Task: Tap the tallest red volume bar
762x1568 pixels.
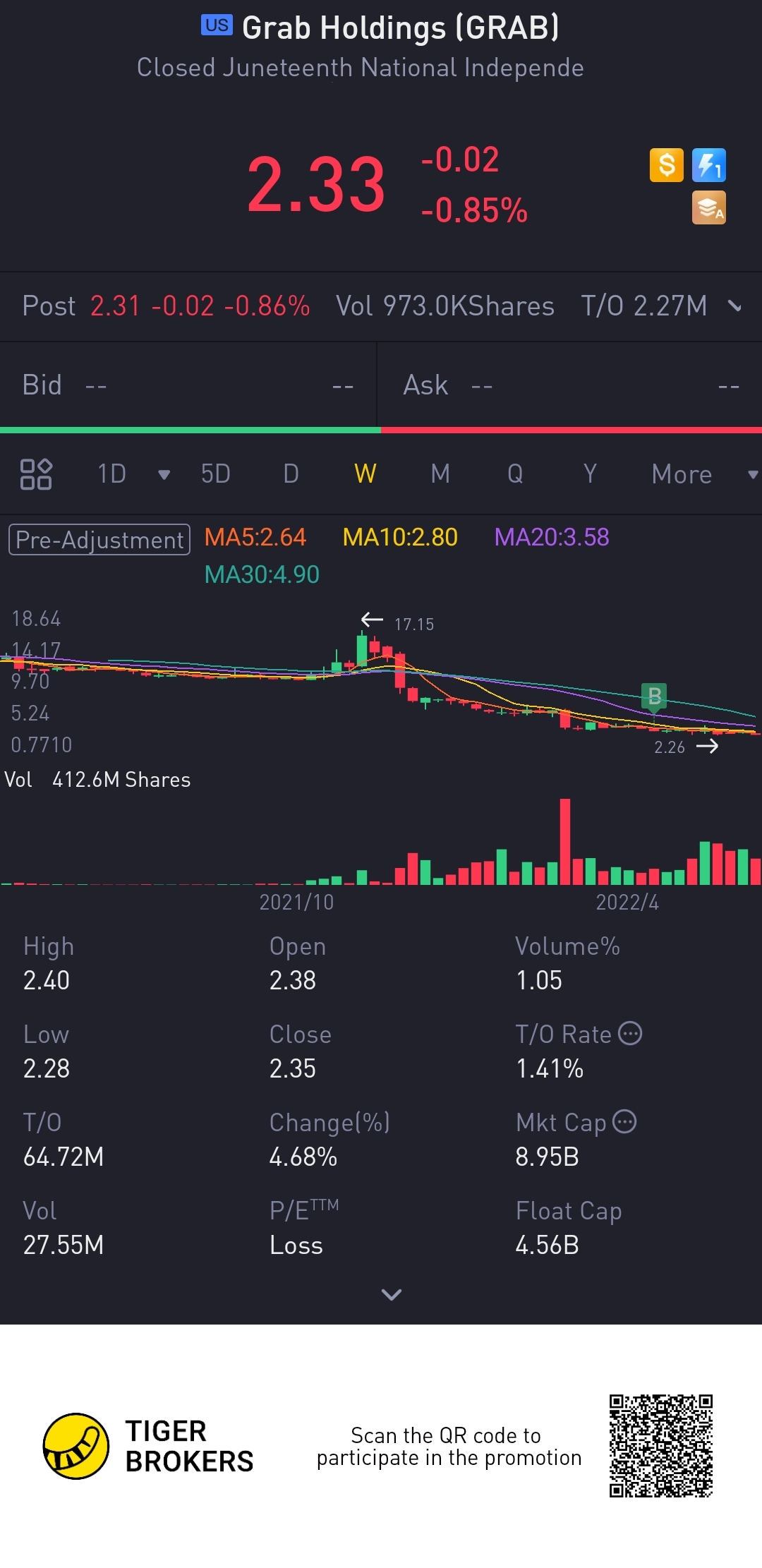Action: pos(564,842)
